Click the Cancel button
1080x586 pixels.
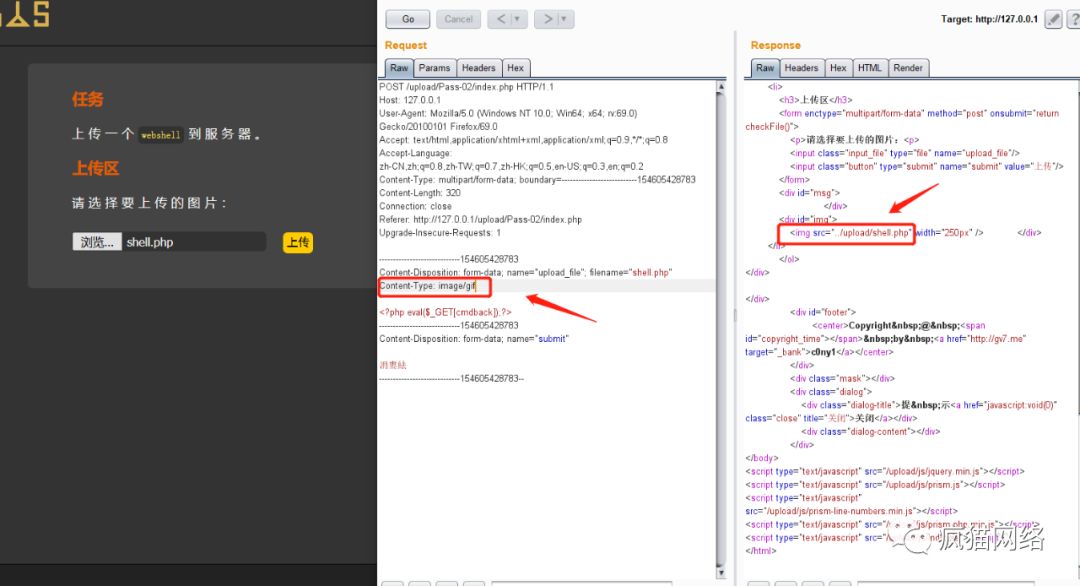458,19
